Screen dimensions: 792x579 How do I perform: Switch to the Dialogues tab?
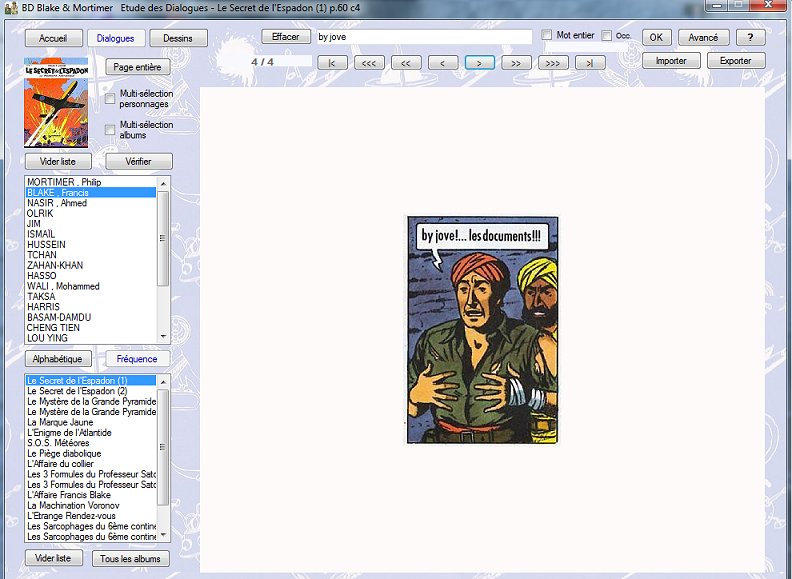point(116,38)
